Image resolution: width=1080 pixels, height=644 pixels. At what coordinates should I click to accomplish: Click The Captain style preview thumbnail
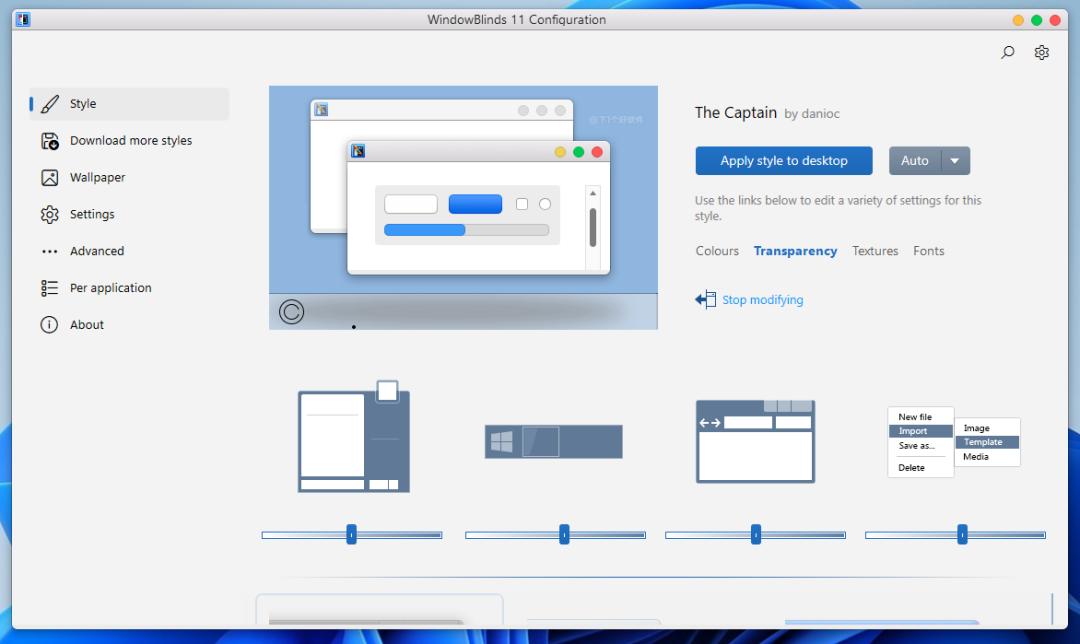pos(463,207)
